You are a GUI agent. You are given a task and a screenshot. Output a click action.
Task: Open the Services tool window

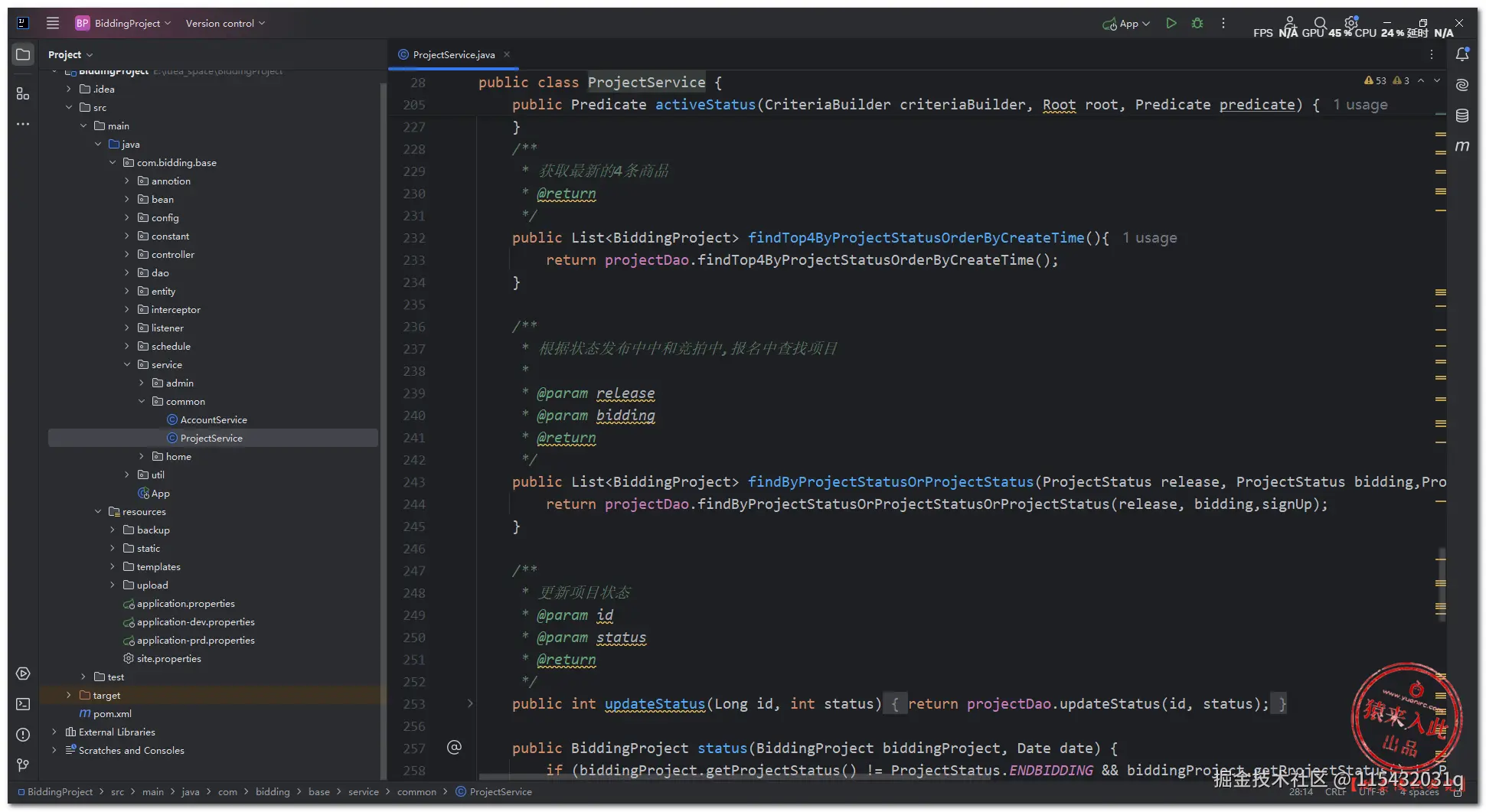pyautogui.click(x=23, y=674)
